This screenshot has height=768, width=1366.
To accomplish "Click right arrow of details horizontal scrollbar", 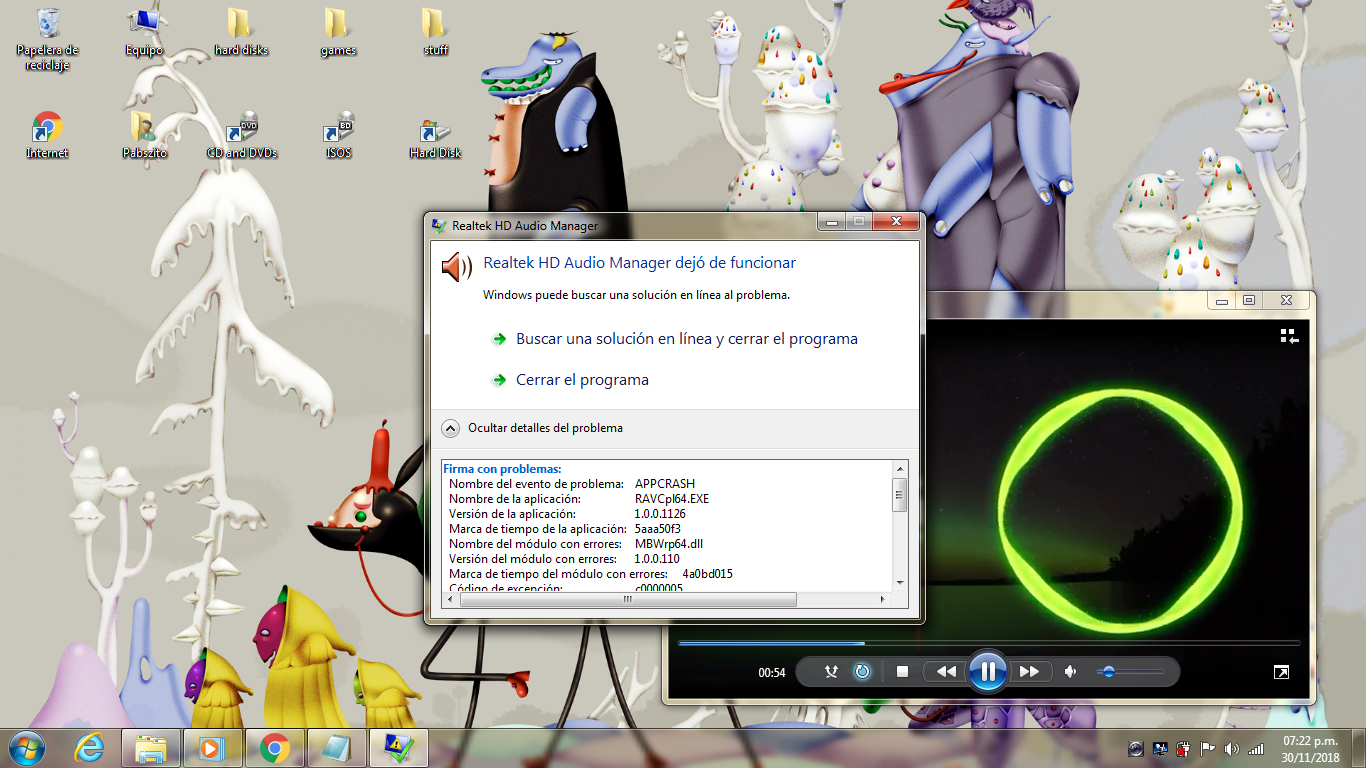I will coord(882,600).
